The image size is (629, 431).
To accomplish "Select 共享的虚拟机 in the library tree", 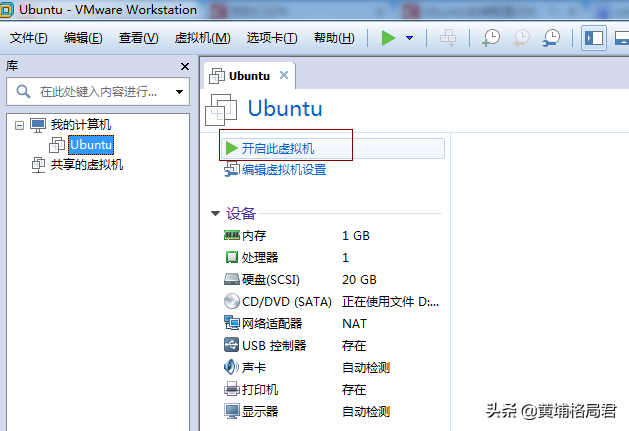I will (x=87, y=165).
